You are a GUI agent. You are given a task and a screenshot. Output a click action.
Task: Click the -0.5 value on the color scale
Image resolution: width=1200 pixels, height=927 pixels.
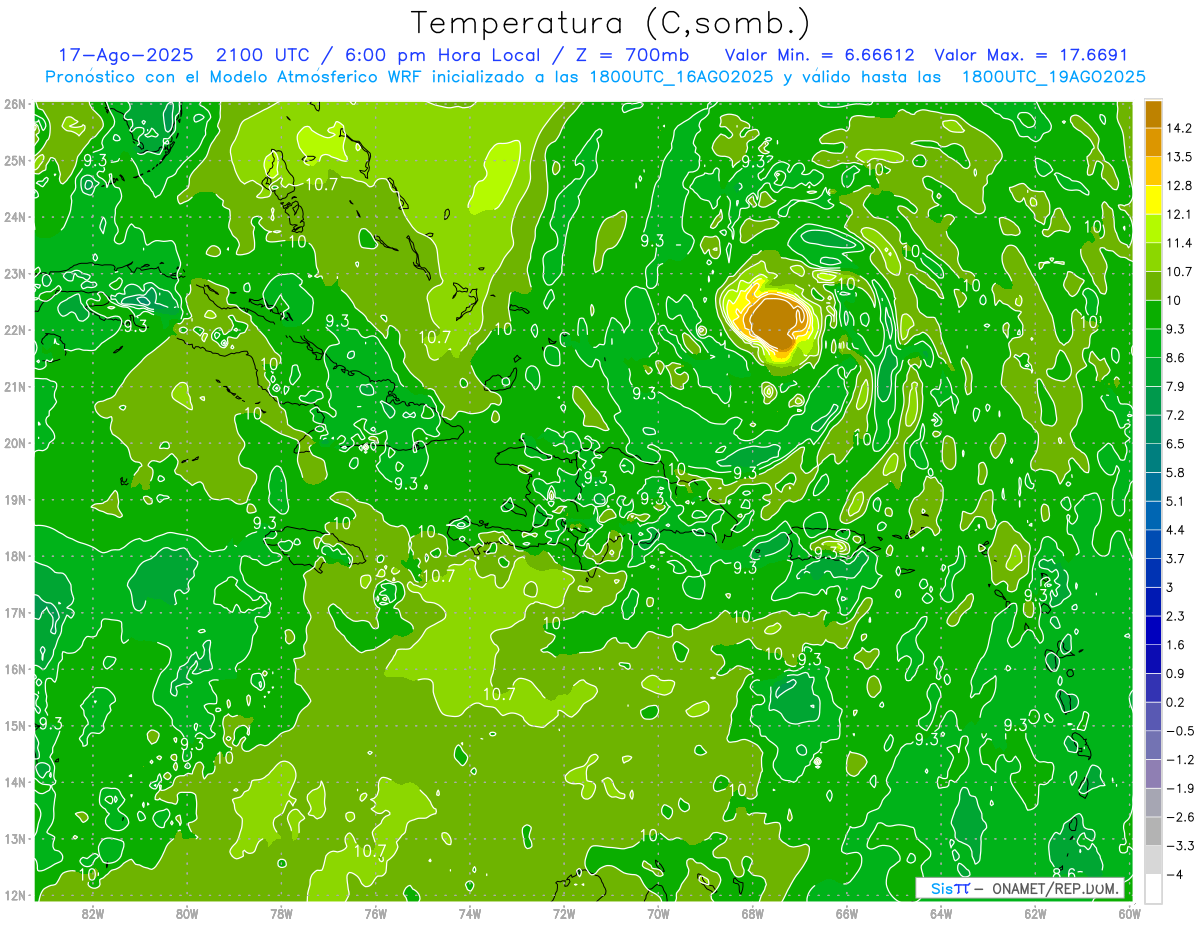[x=1179, y=731]
